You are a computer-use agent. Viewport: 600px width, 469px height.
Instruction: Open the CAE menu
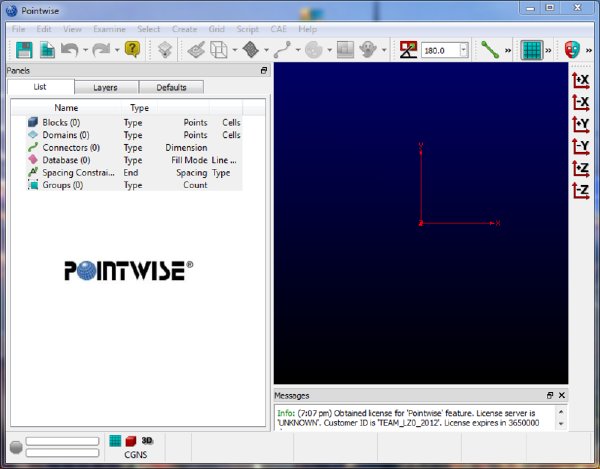[279, 29]
